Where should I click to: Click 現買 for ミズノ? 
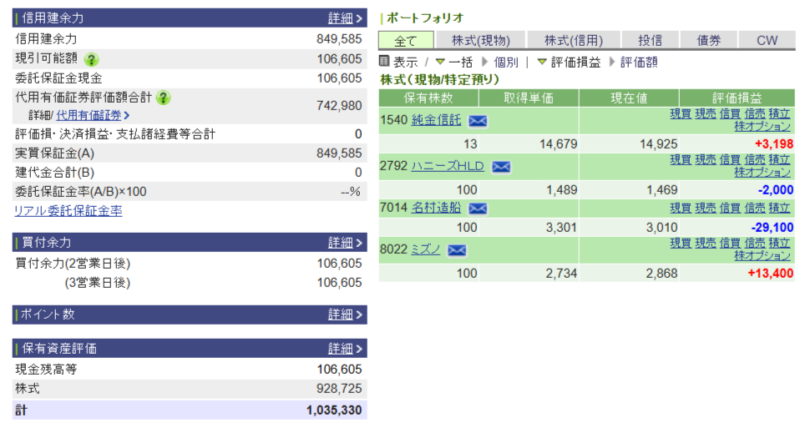[x=681, y=243]
